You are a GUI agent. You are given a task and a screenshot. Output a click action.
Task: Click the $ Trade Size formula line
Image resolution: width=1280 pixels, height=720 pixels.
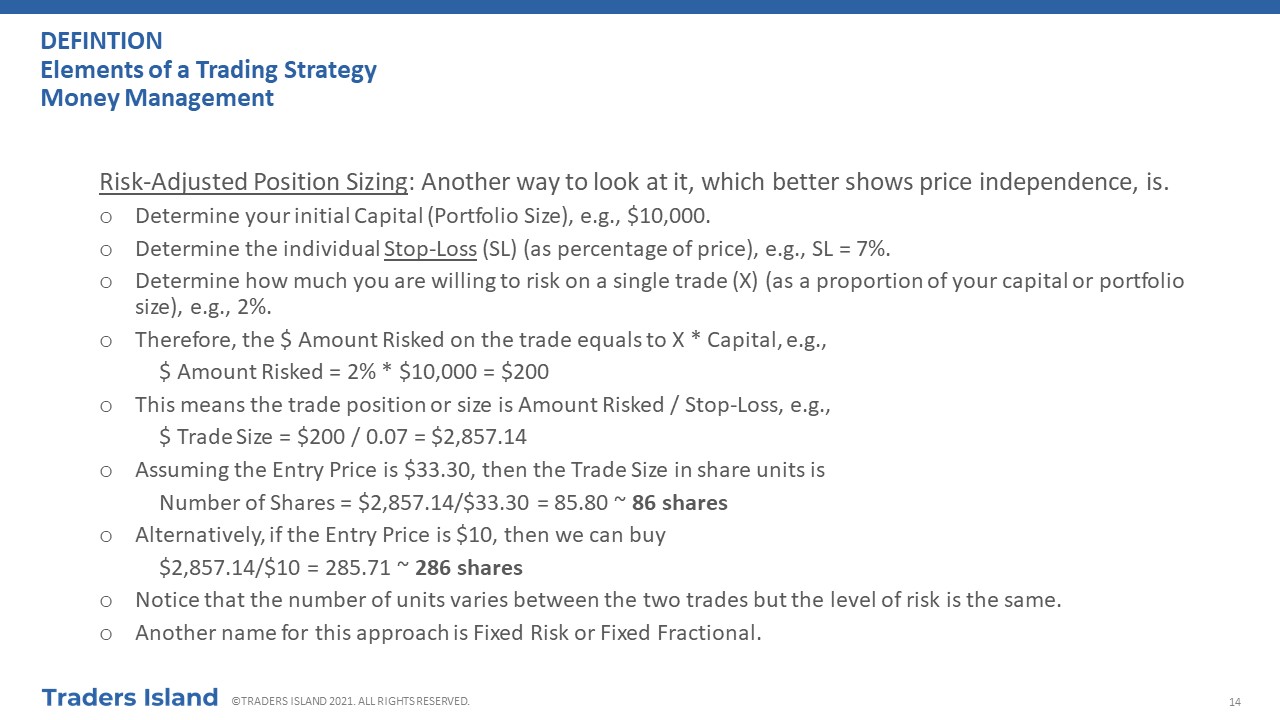point(343,437)
